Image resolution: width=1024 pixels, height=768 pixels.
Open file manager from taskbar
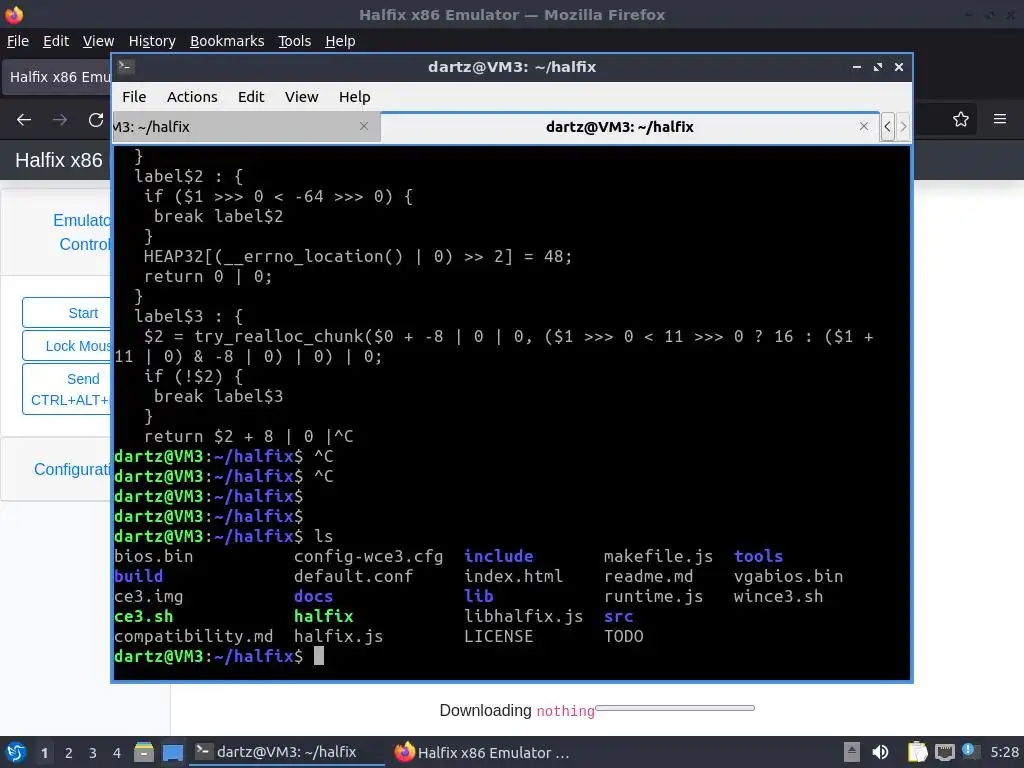144,752
